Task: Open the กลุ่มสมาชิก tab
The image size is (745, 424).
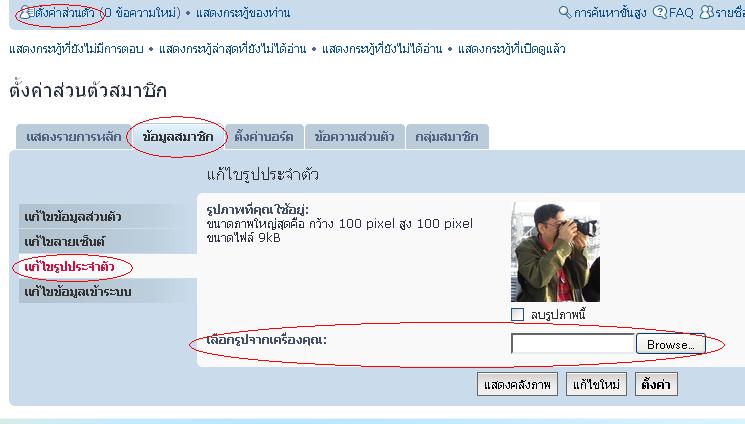Action: click(447, 136)
